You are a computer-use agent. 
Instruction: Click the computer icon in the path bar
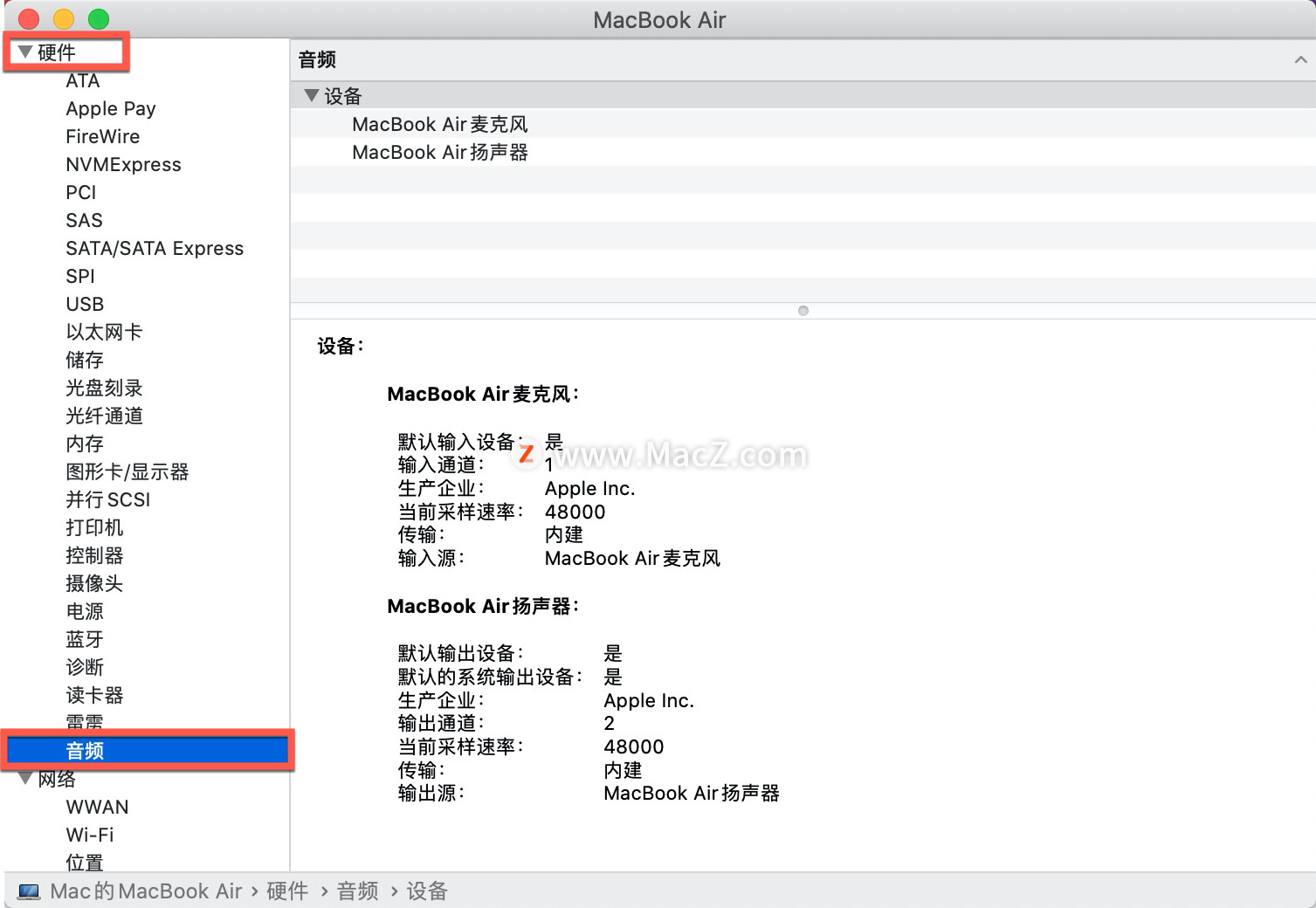tap(29, 891)
